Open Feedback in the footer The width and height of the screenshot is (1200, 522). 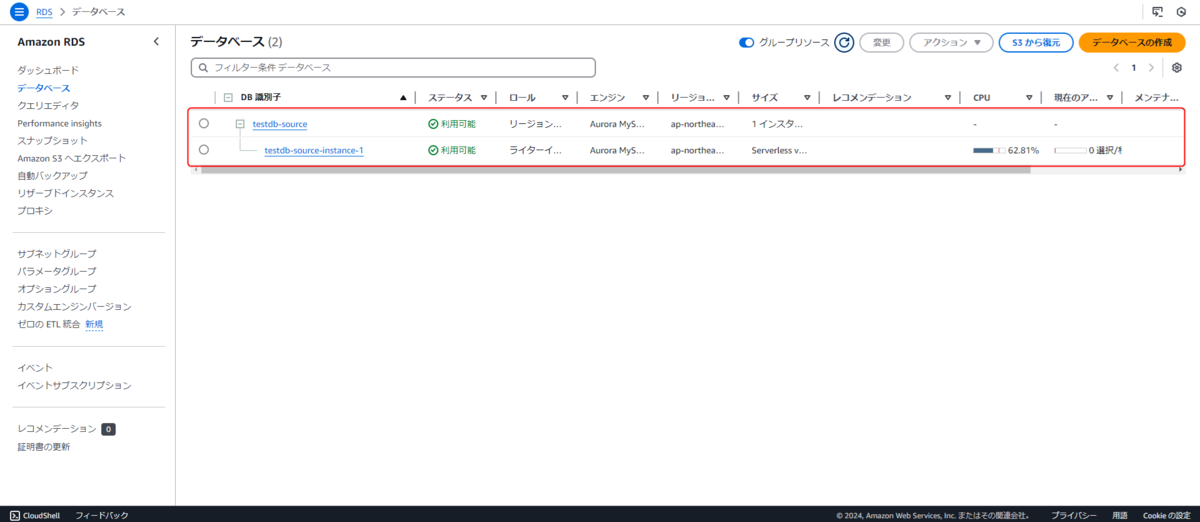tap(102, 515)
